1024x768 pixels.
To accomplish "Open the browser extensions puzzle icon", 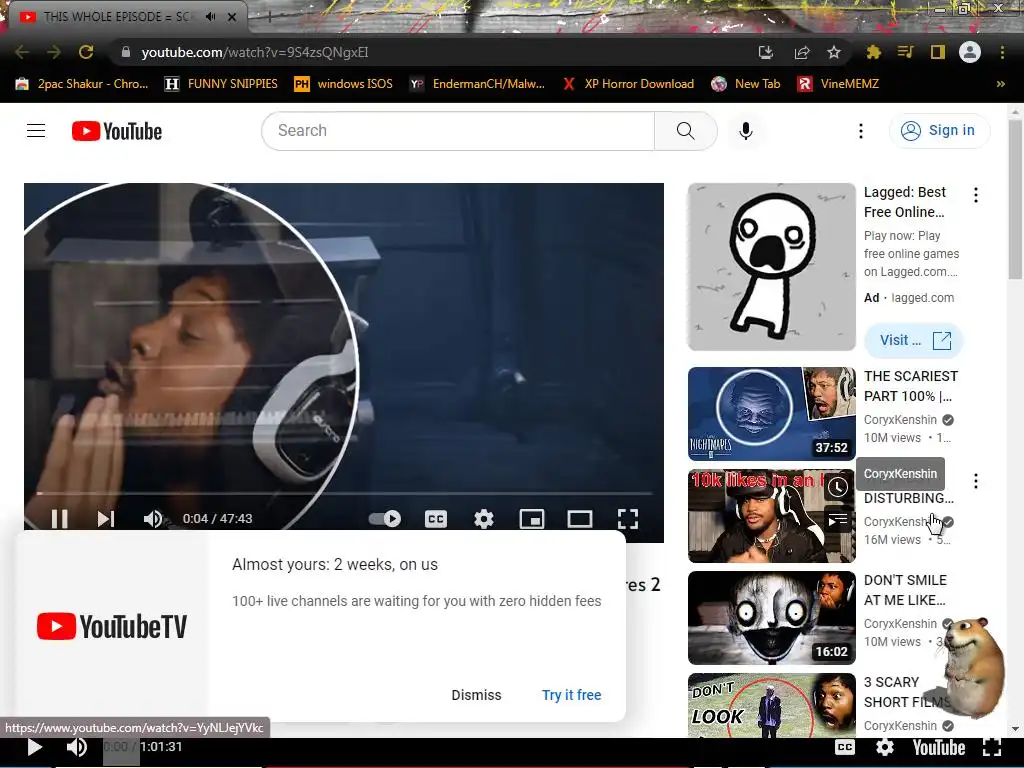I will [873, 52].
